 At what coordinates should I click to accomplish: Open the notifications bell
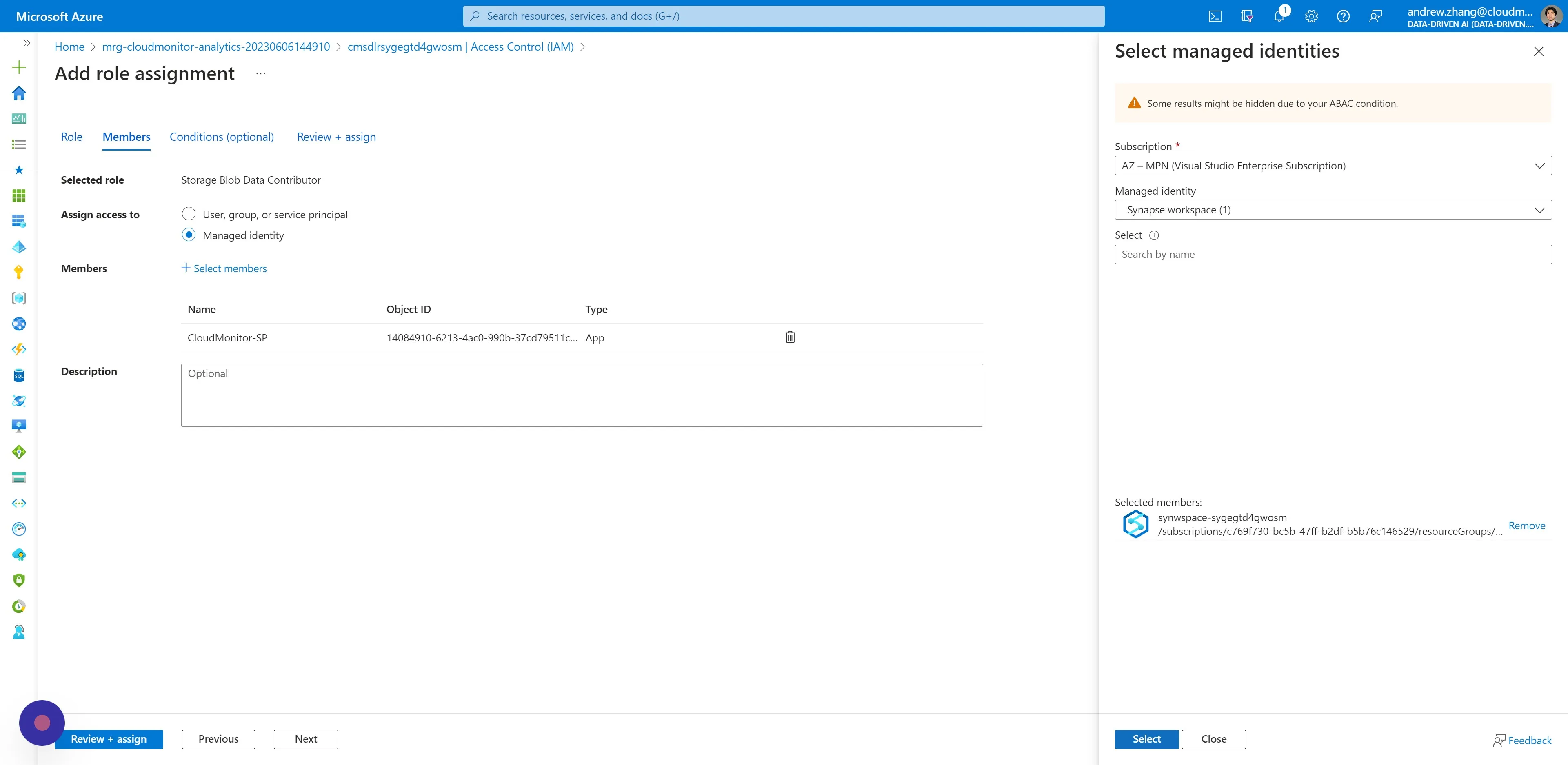(x=1279, y=16)
